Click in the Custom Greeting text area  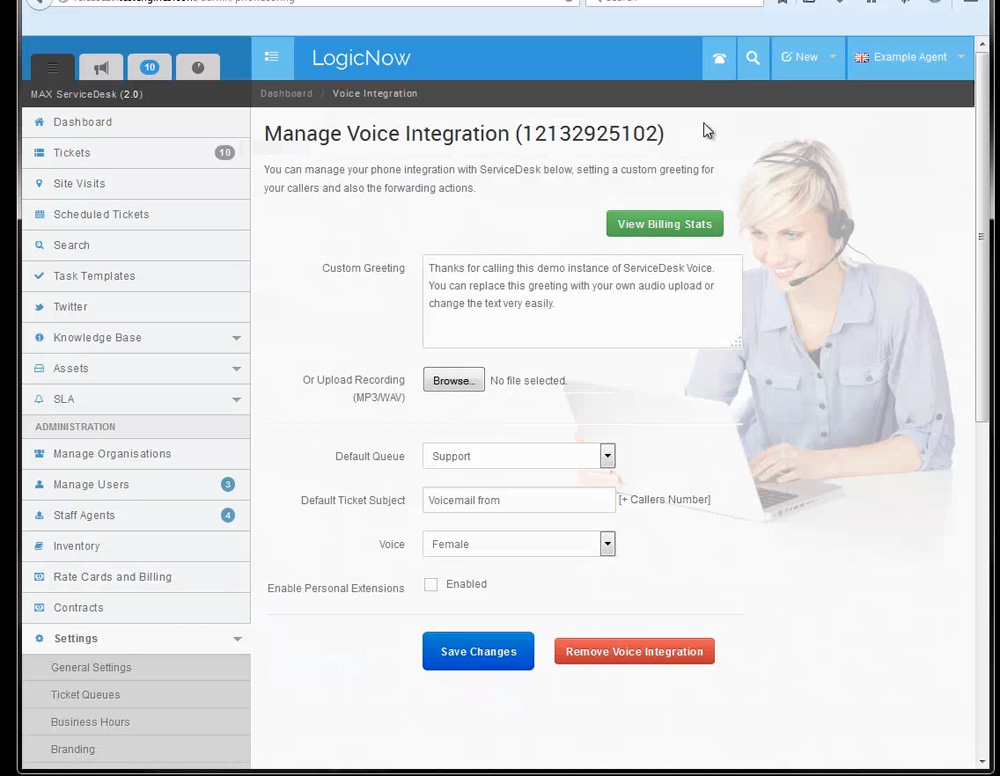point(582,301)
